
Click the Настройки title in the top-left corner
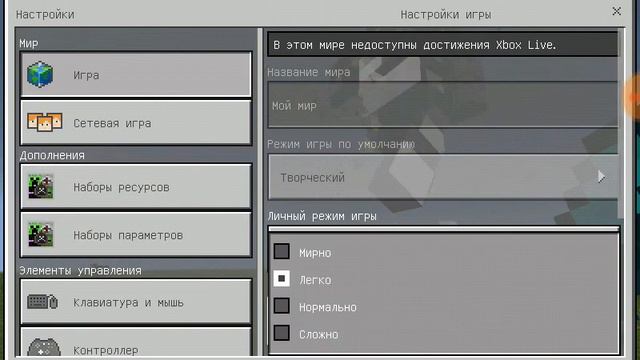click(x=45, y=15)
